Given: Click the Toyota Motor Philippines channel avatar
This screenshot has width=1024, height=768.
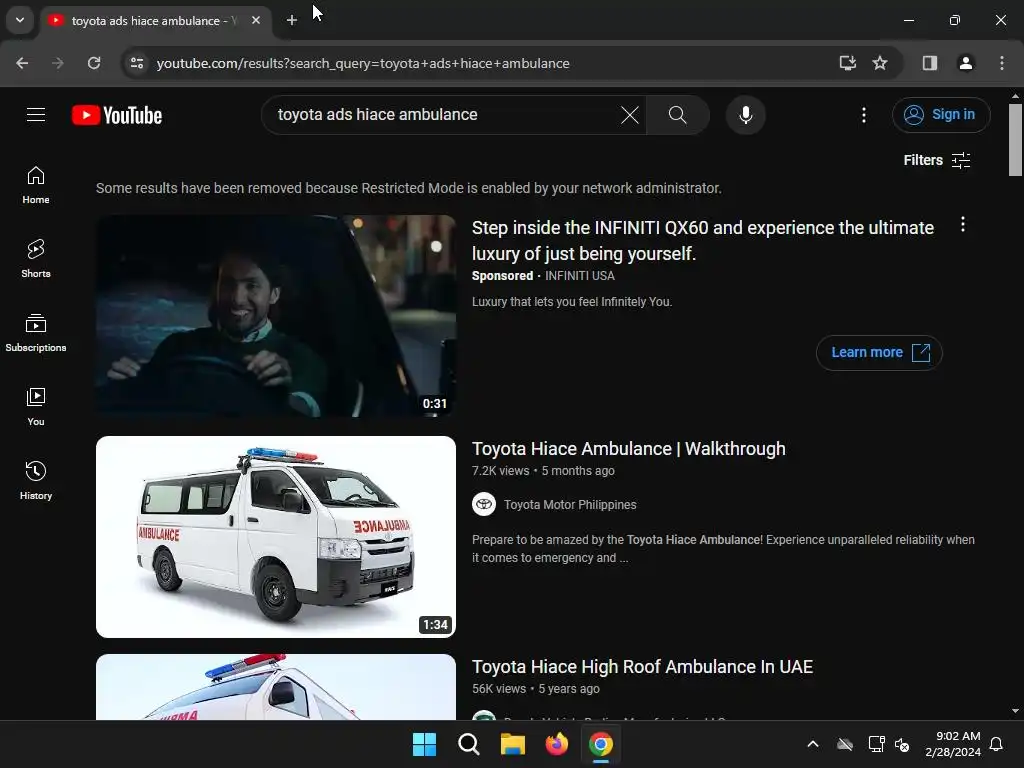Looking at the screenshot, I should [484, 504].
